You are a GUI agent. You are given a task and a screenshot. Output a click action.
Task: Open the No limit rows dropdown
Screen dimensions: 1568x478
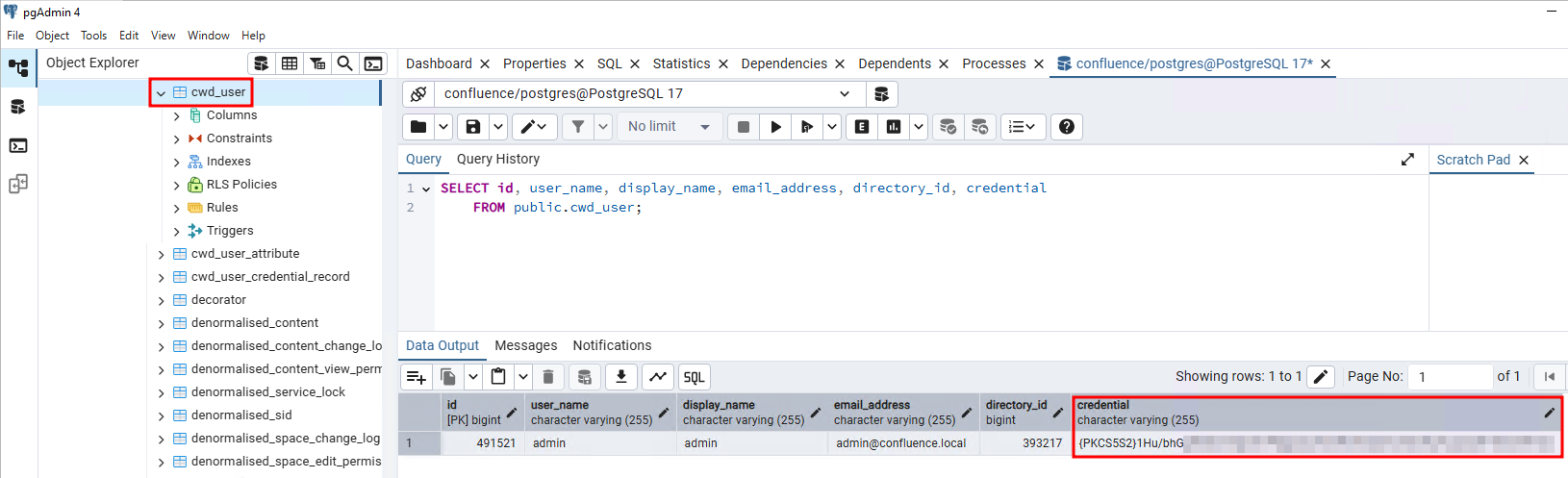coord(669,126)
